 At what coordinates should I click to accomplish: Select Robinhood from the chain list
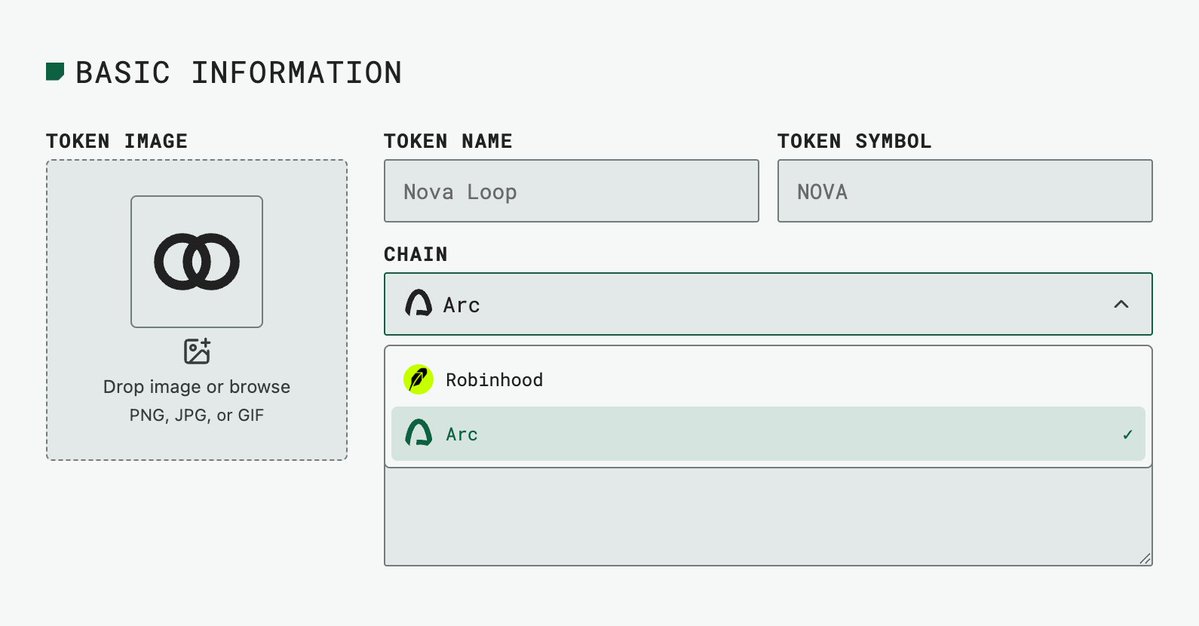click(x=768, y=379)
